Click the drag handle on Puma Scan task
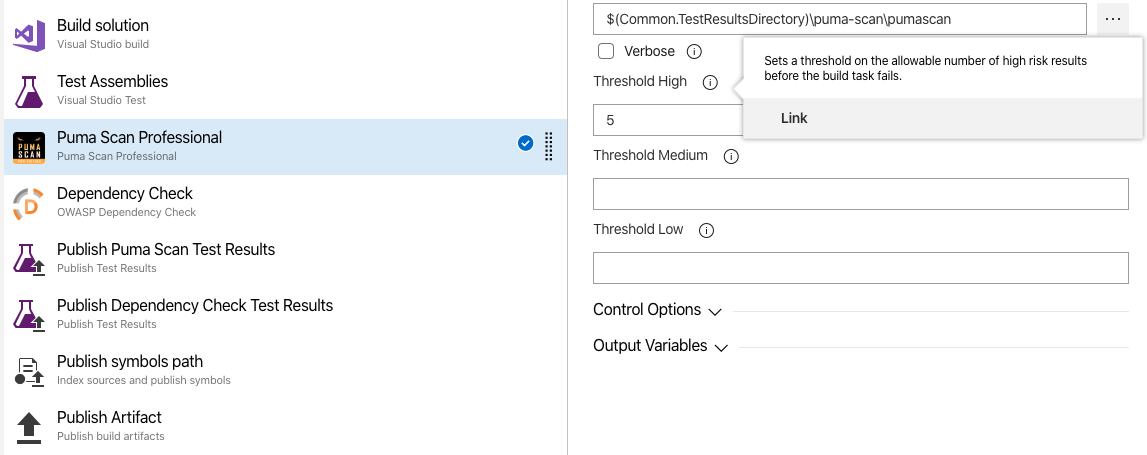 548,146
